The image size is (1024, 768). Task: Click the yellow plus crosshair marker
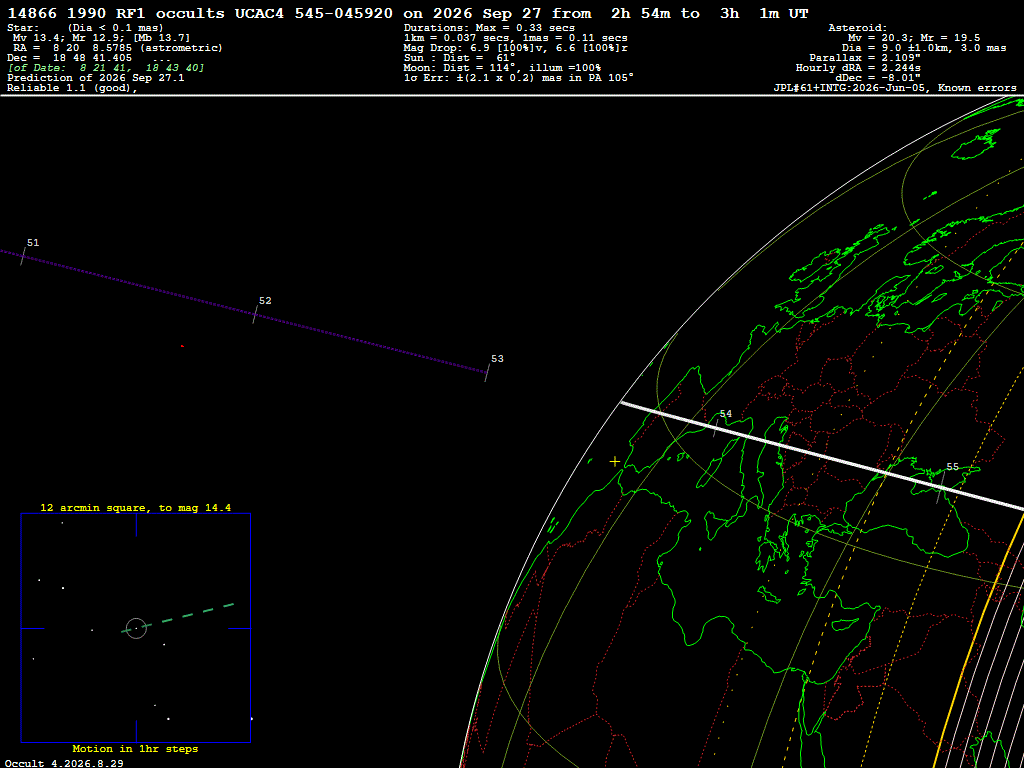(x=615, y=462)
